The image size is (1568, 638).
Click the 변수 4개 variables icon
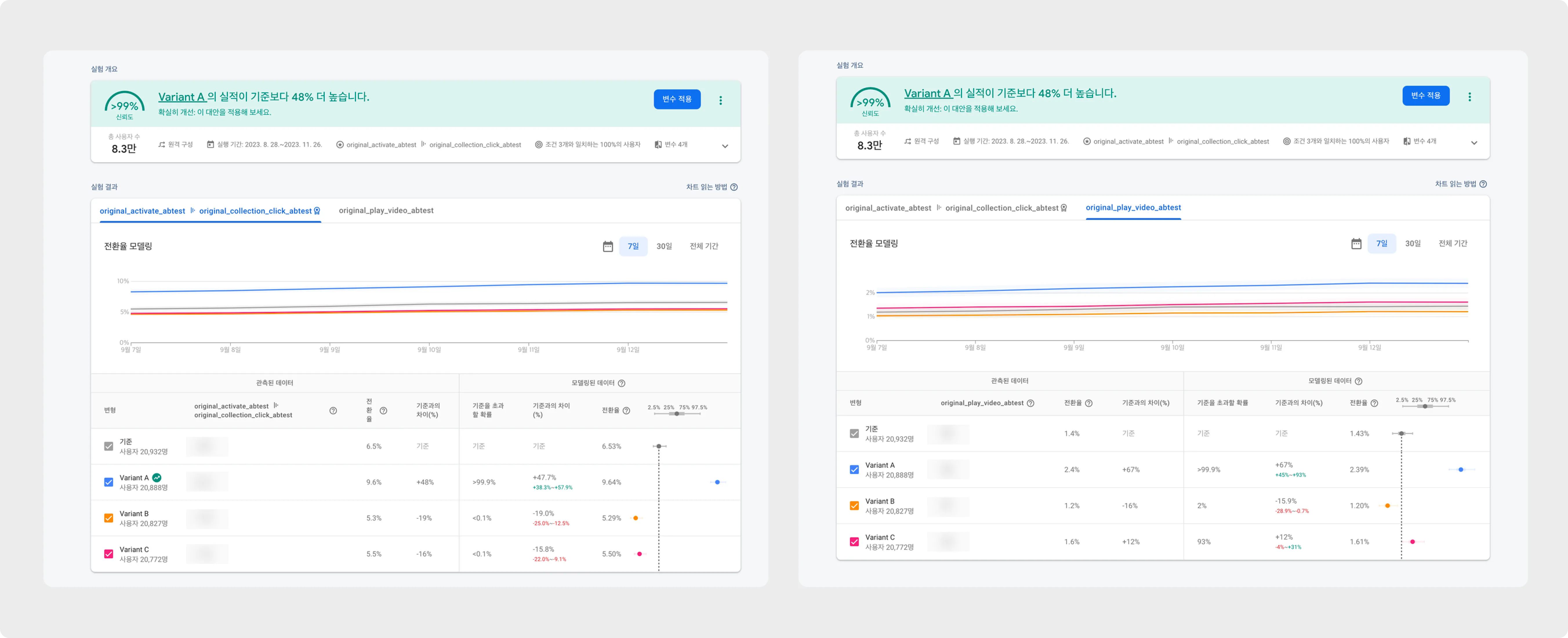coord(657,145)
